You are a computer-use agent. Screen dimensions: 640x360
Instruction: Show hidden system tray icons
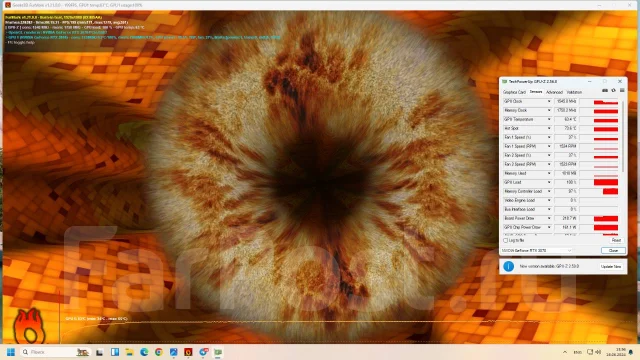(x=565, y=352)
